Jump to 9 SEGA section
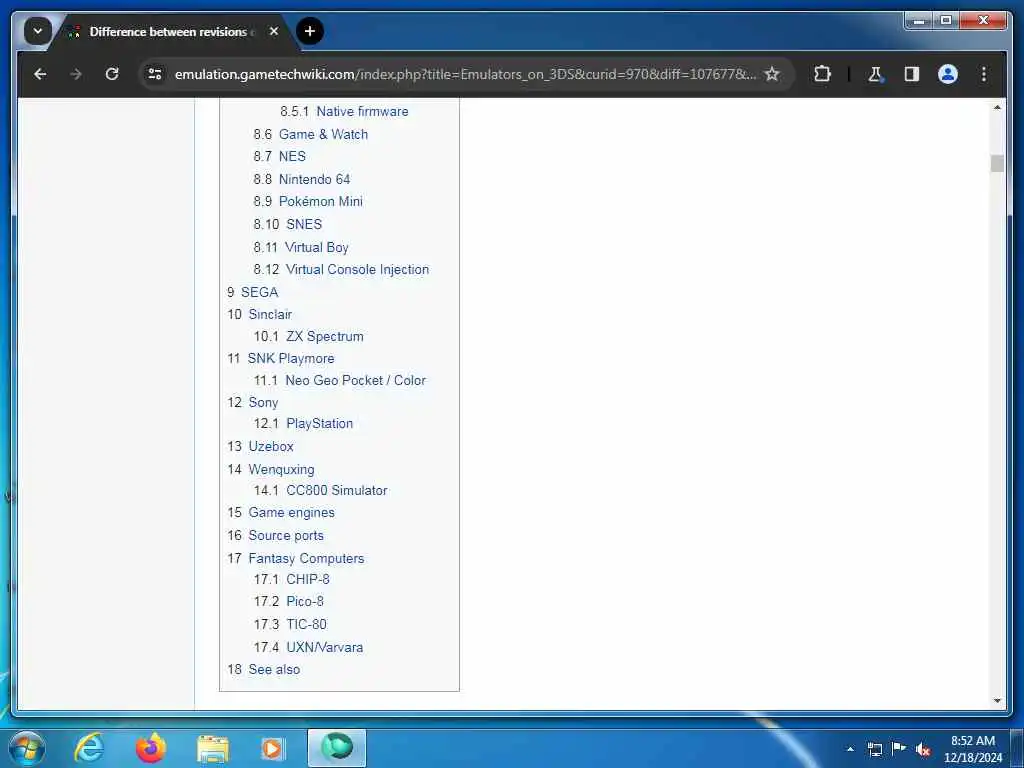 point(253,293)
